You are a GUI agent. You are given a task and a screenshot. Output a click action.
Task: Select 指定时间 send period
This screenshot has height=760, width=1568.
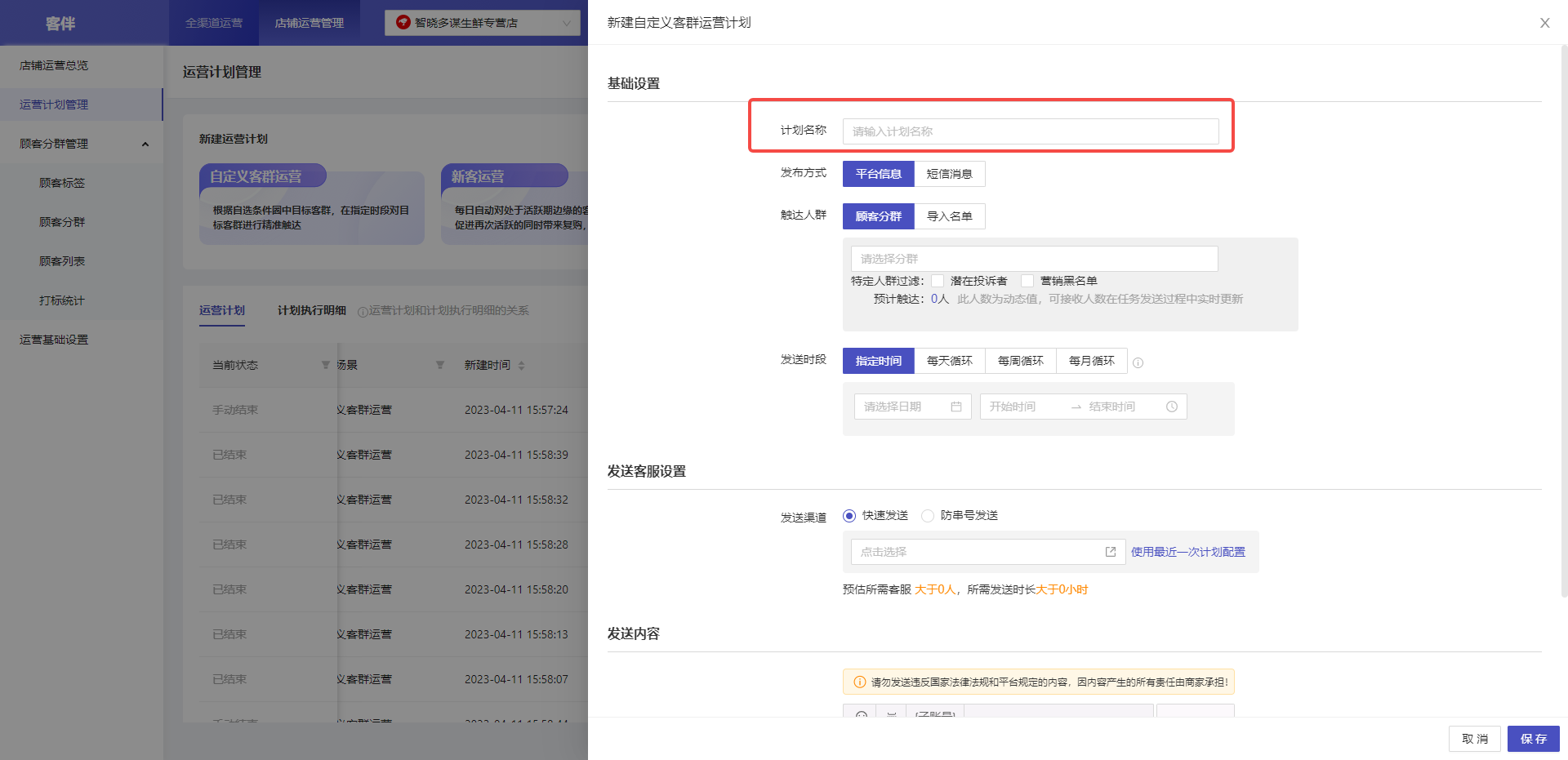879,361
